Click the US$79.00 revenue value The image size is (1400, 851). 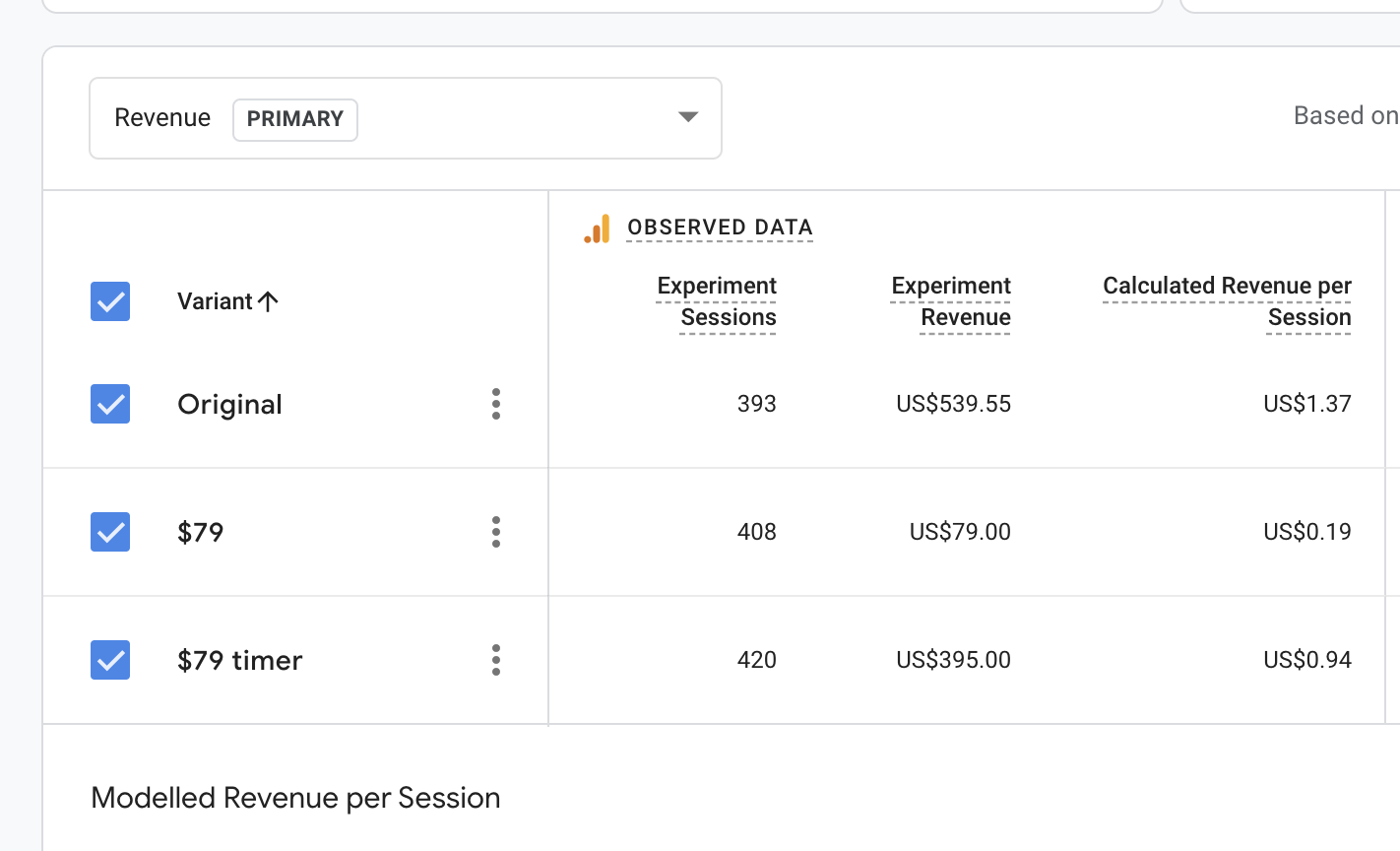point(960,532)
